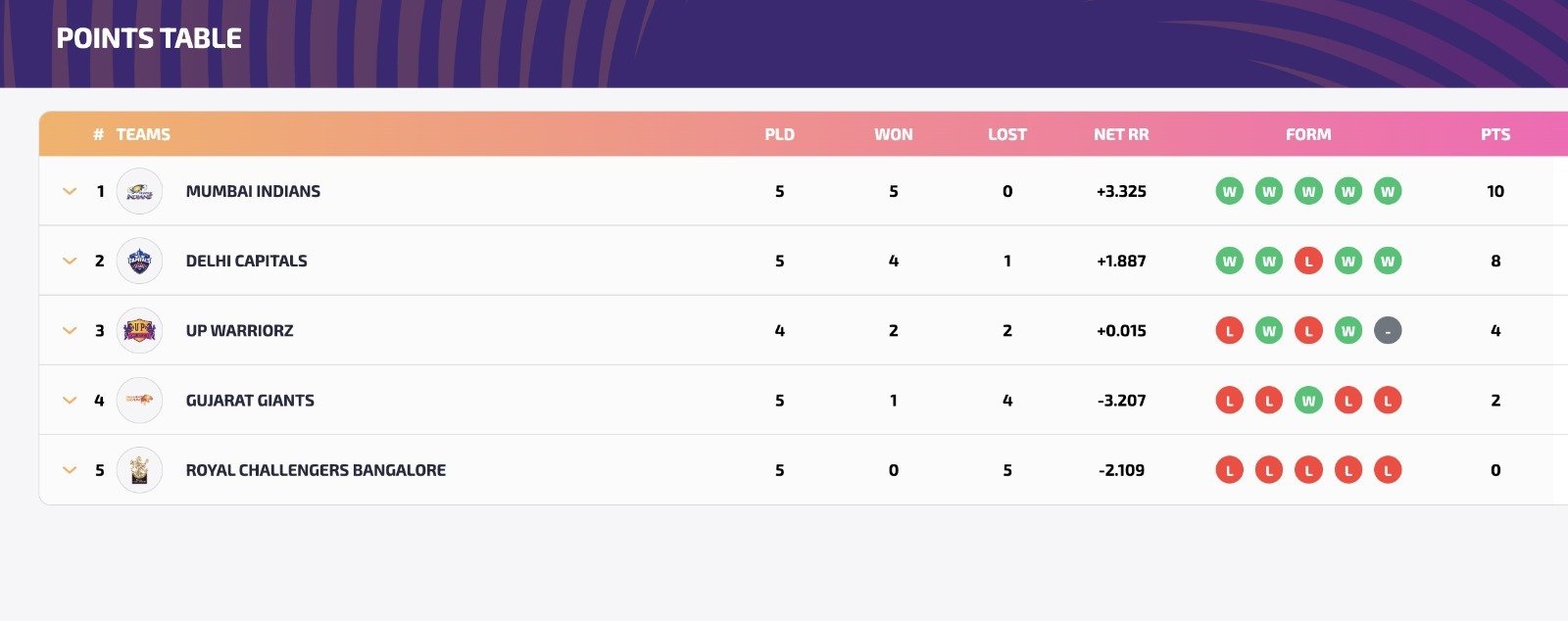Image resolution: width=1568 pixels, height=621 pixels.
Task: Click Gujarat Giants' green win form badge
Action: 1308,401
